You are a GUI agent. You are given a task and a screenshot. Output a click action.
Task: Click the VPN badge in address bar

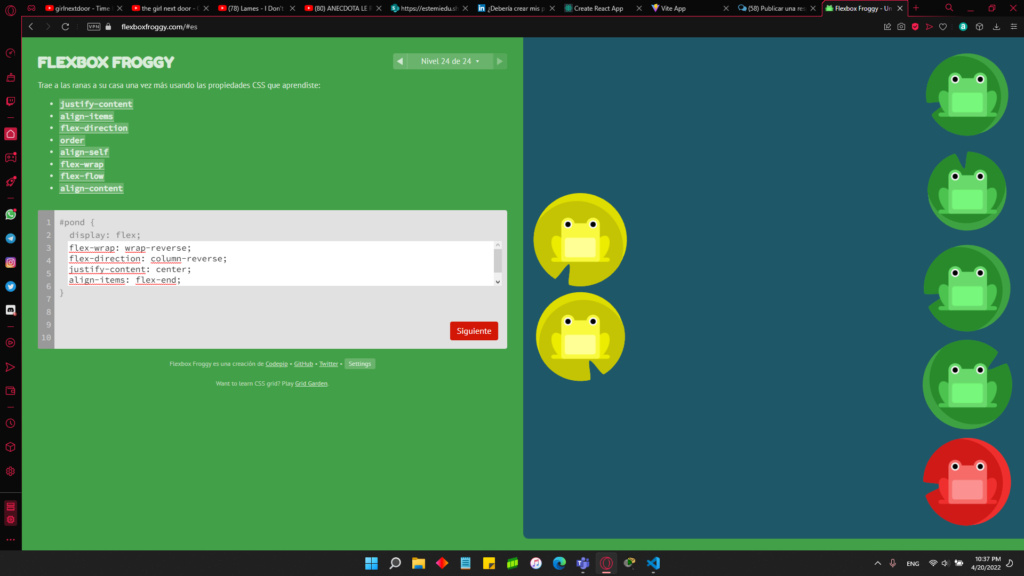coord(94,27)
